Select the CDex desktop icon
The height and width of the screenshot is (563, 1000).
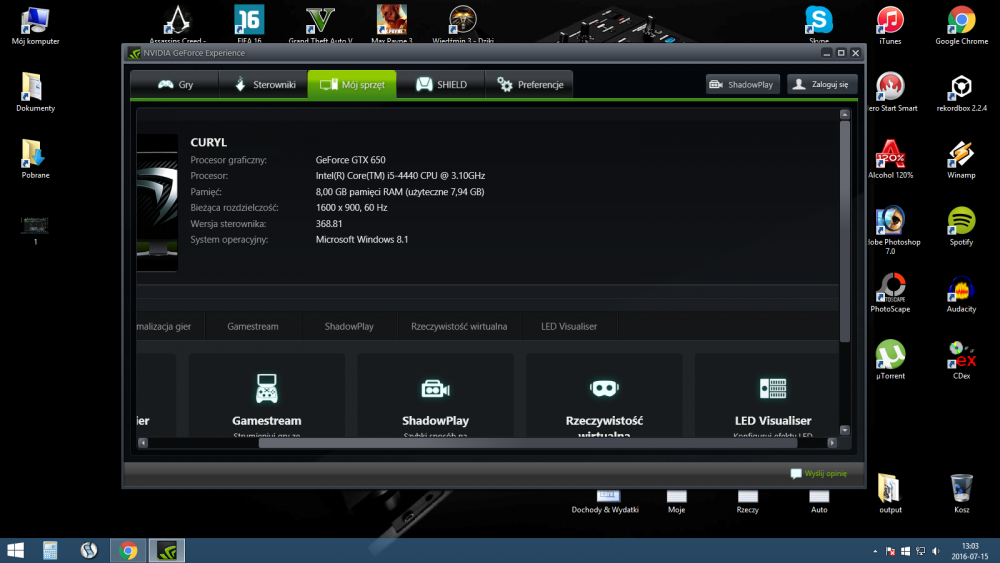(x=962, y=360)
